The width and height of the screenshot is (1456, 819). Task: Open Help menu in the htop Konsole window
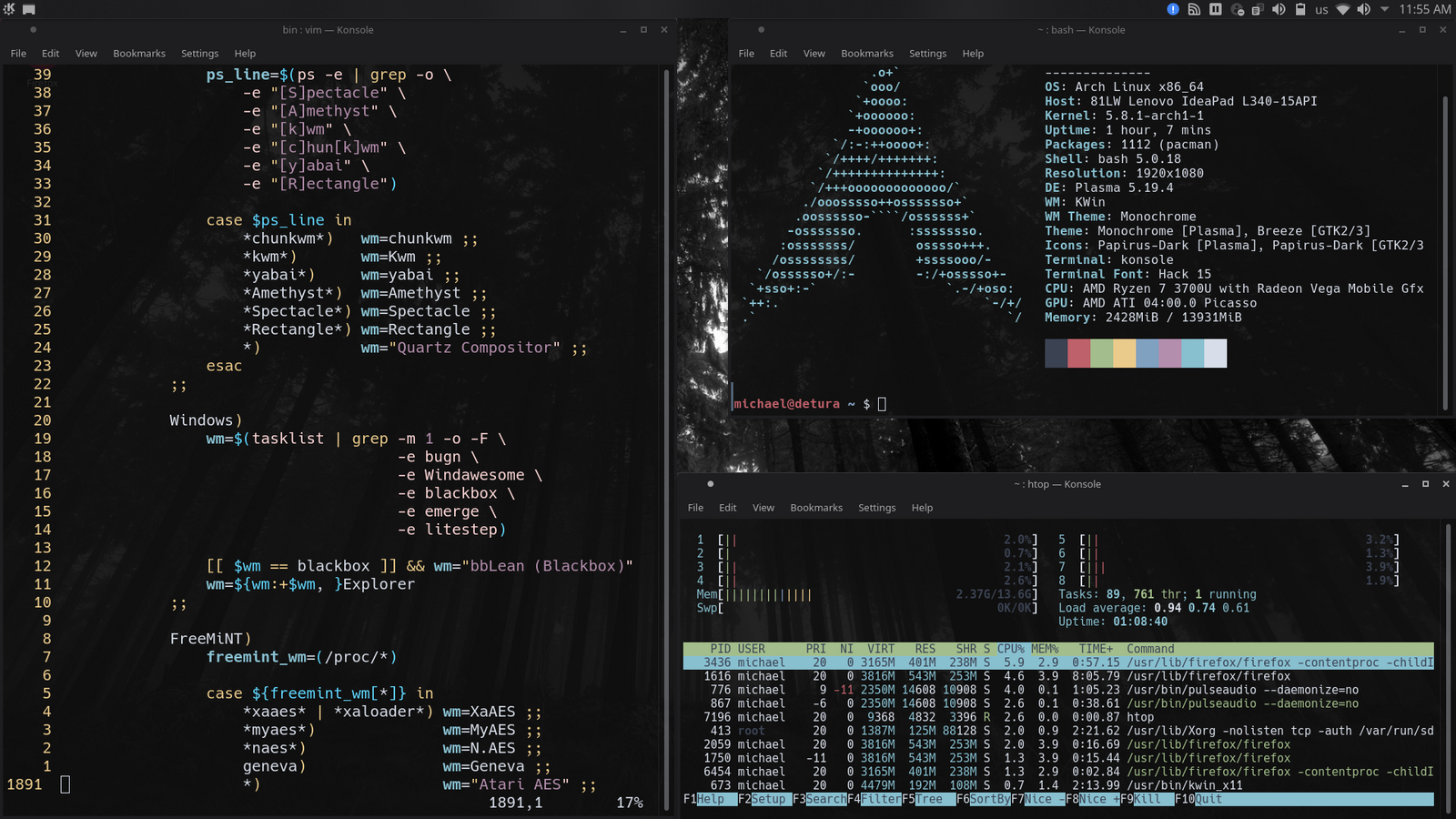(x=922, y=508)
